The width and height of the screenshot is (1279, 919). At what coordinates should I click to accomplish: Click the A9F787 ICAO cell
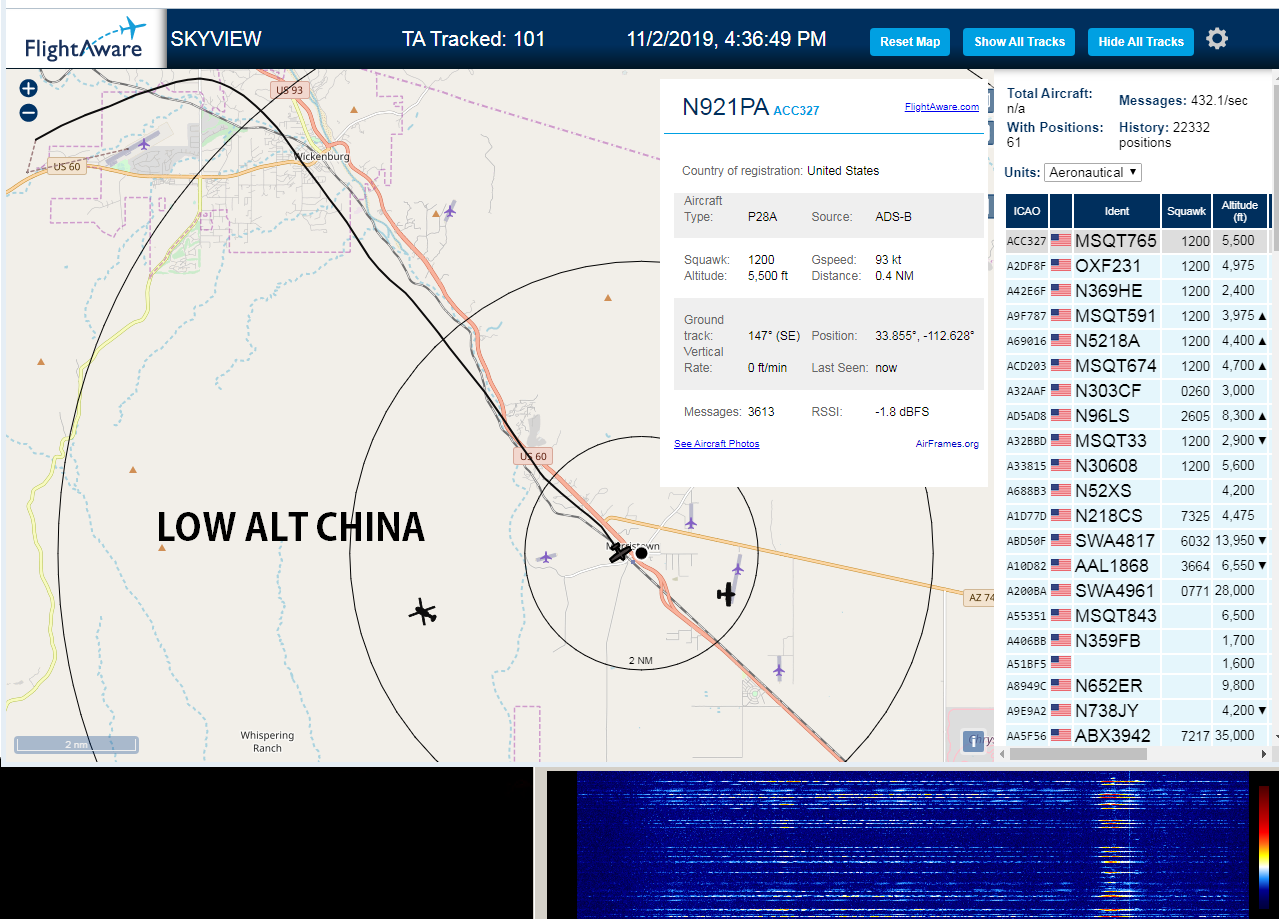click(1026, 316)
